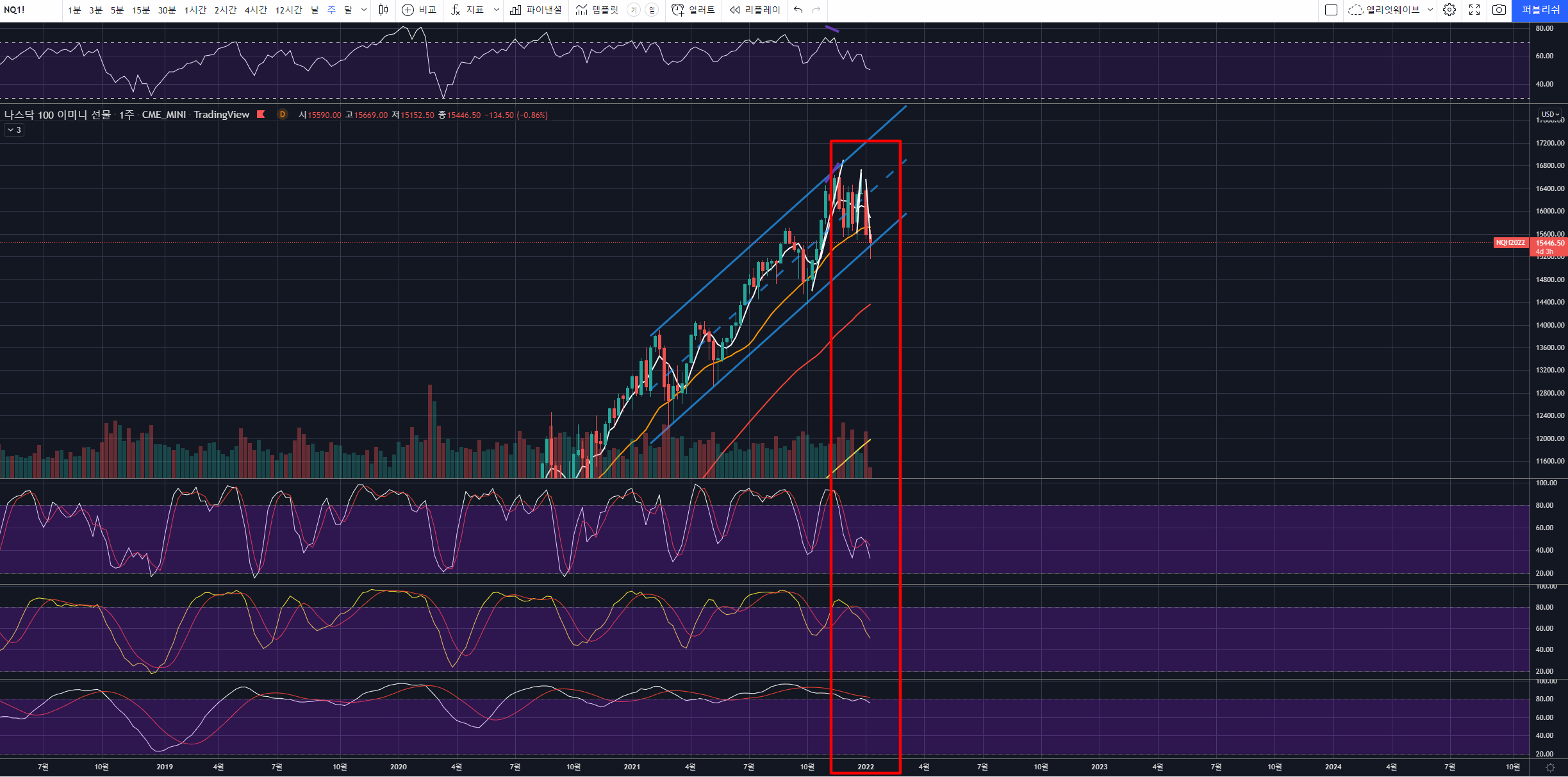The width and height of the screenshot is (1568, 777).
Task: Undo the last chart action
Action: [798, 10]
